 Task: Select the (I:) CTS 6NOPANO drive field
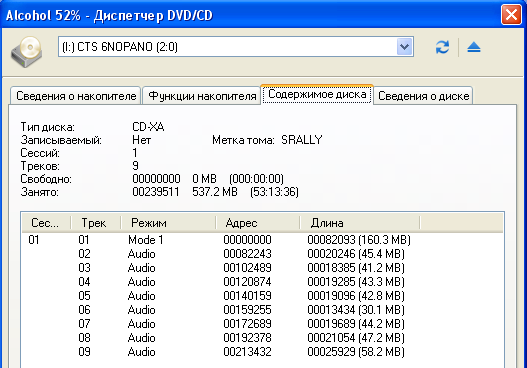coord(236,46)
